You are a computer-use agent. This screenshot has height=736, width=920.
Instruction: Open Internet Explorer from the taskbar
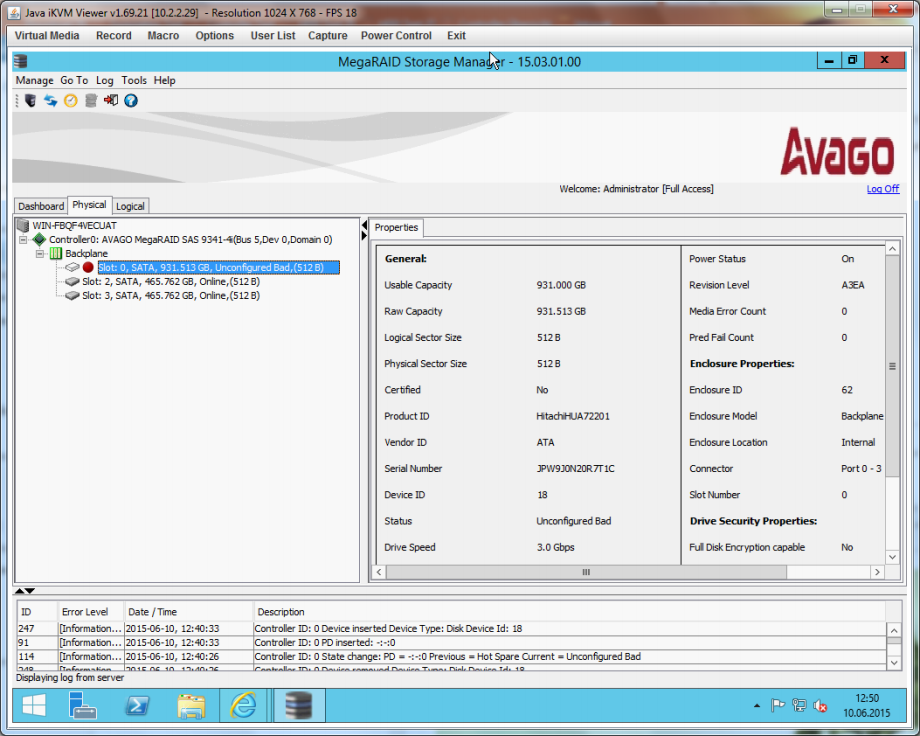click(x=243, y=706)
